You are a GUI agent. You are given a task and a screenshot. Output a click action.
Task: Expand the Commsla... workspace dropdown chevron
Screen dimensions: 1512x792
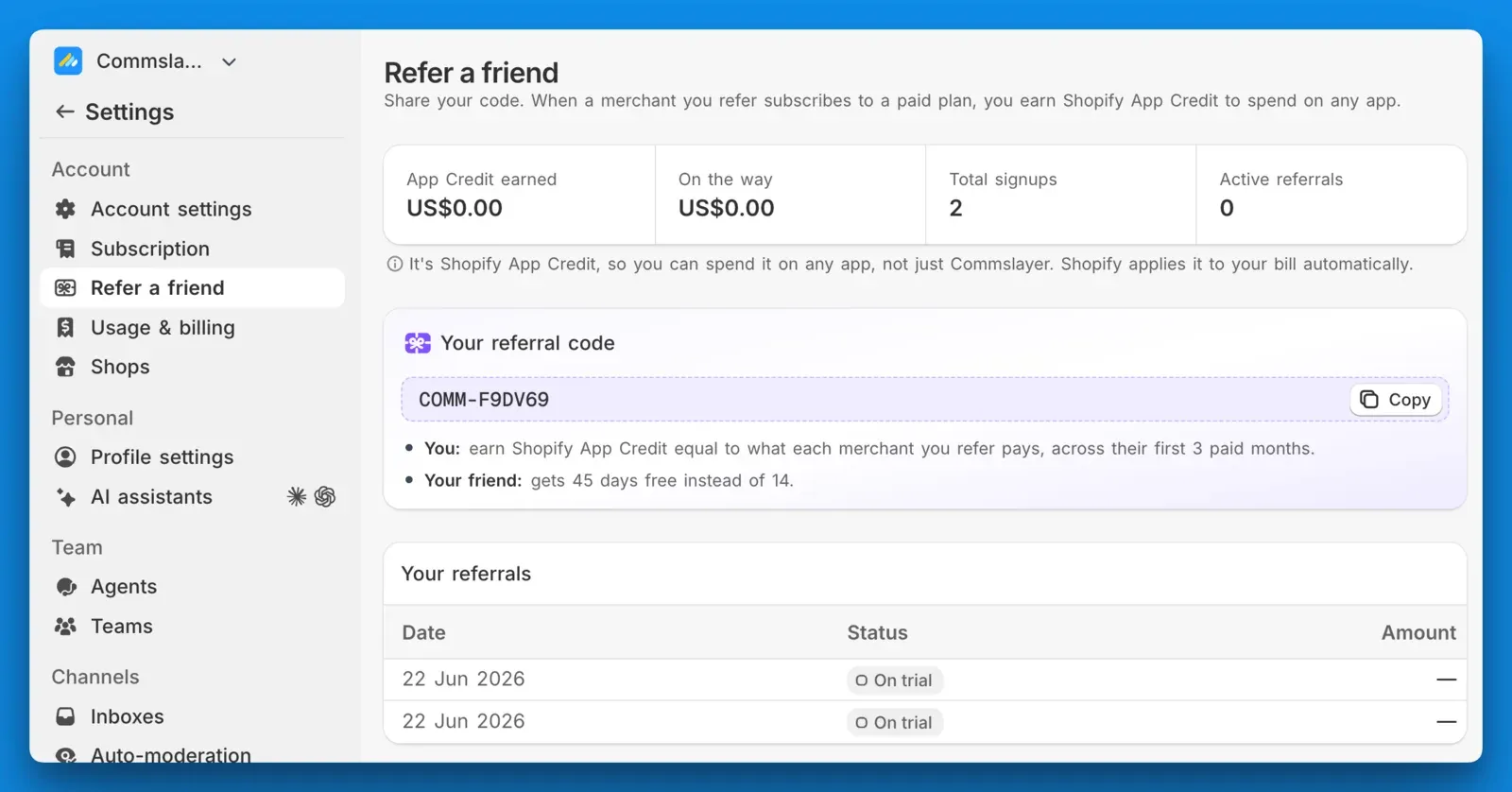pos(229,62)
